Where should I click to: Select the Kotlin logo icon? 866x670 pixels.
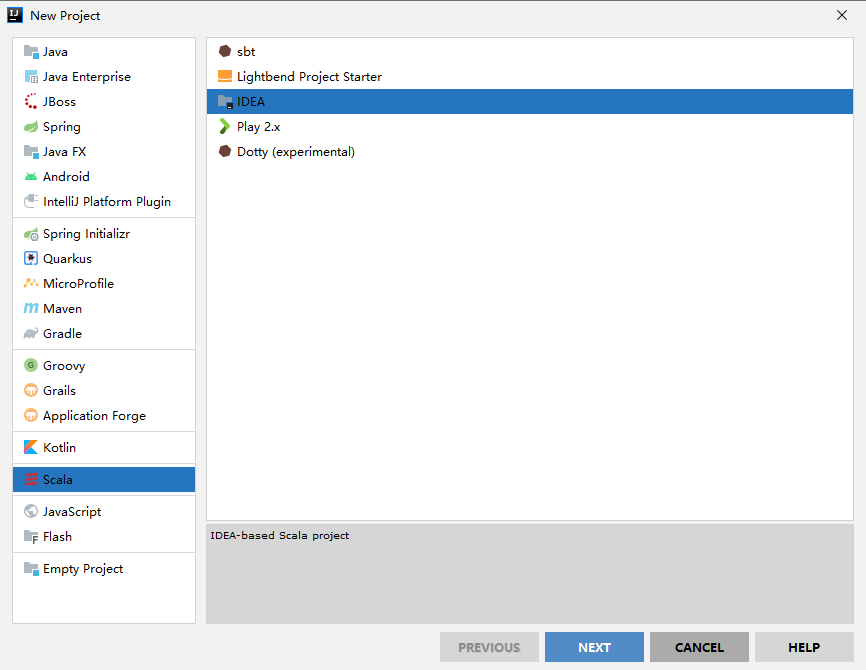tap(31, 447)
